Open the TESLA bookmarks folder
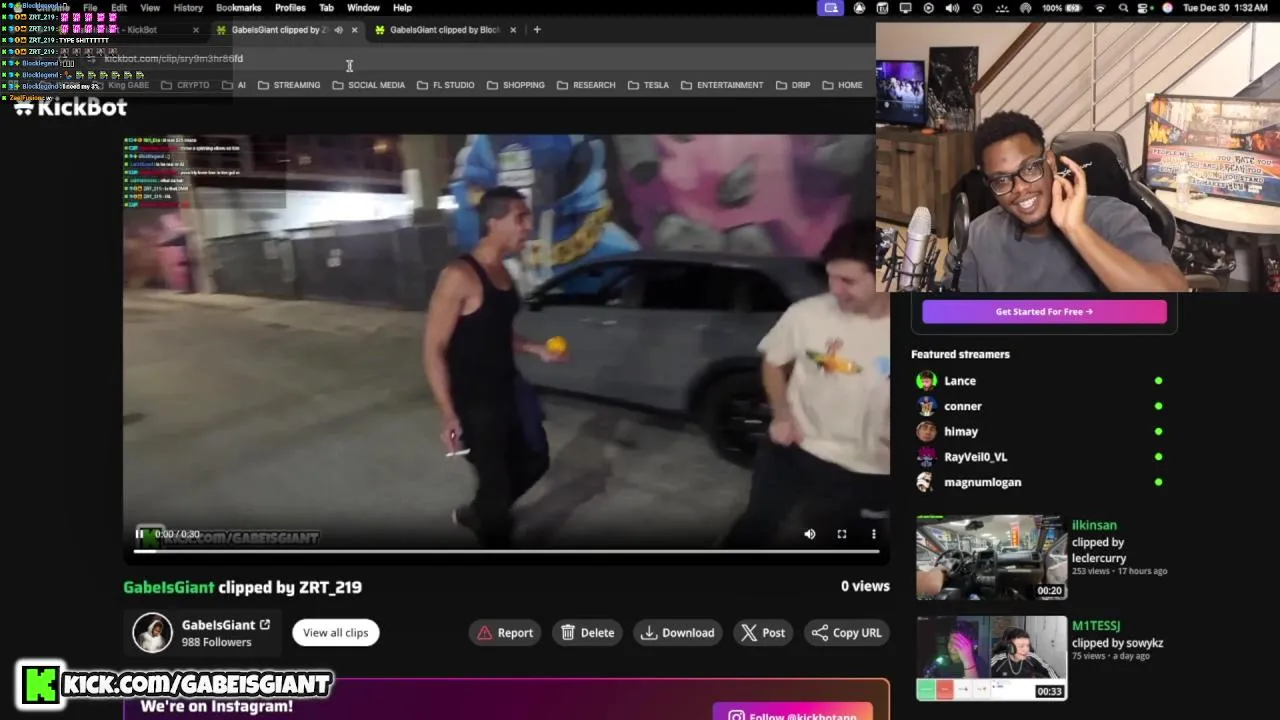 pyautogui.click(x=648, y=85)
